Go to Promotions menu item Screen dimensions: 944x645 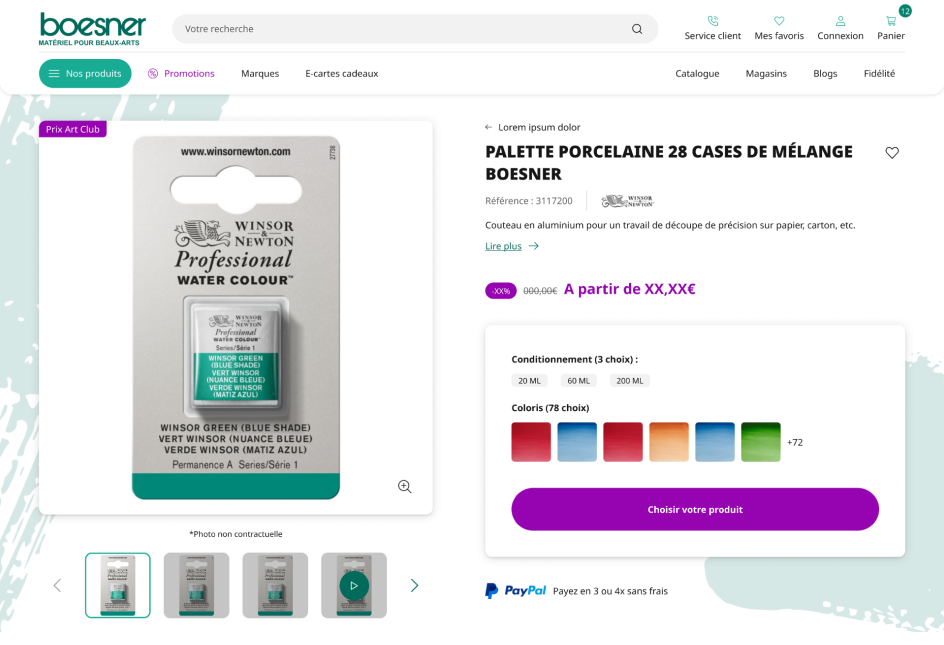pyautogui.click(x=181, y=73)
